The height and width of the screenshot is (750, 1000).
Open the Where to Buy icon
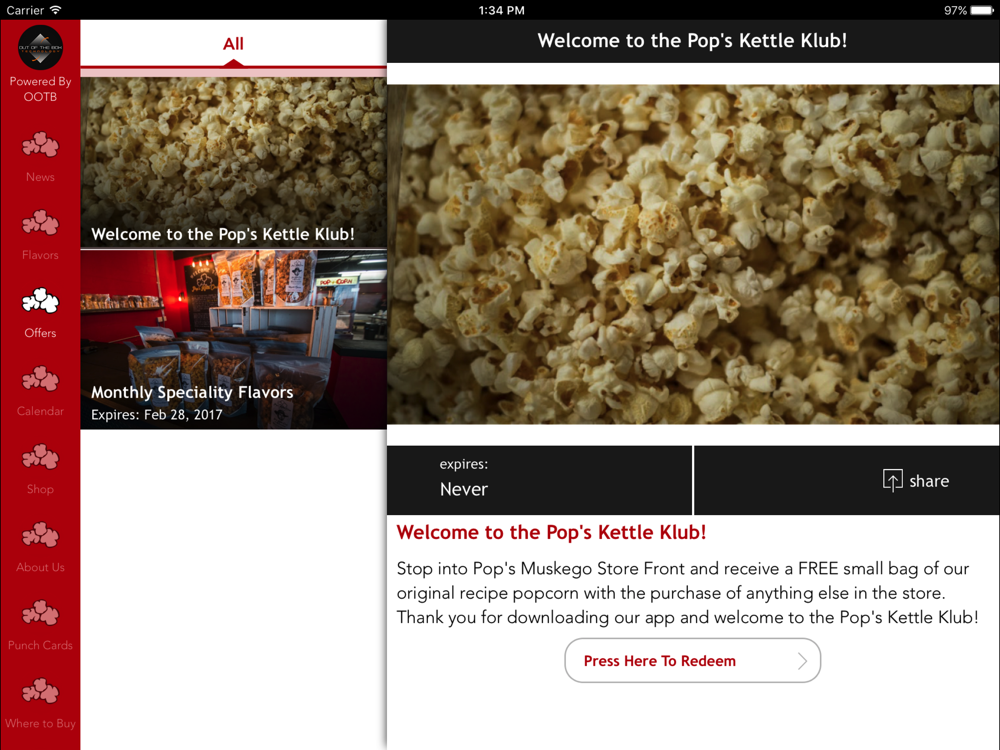click(x=40, y=691)
